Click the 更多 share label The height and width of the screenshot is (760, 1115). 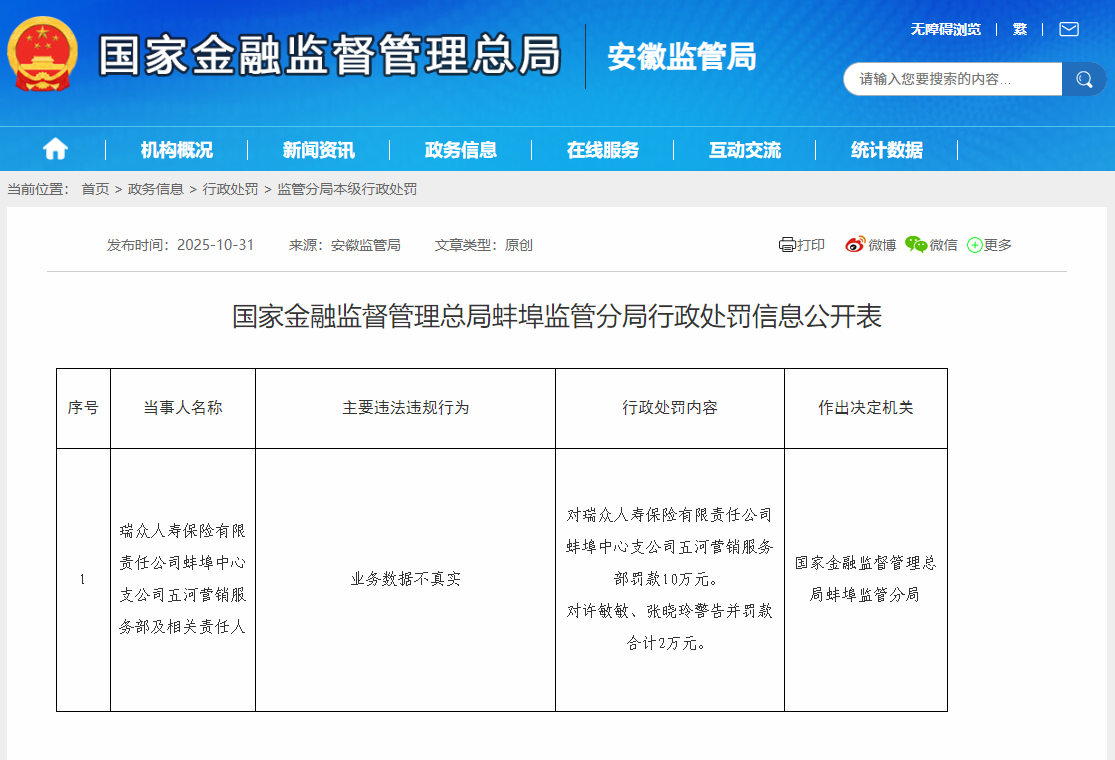[998, 245]
